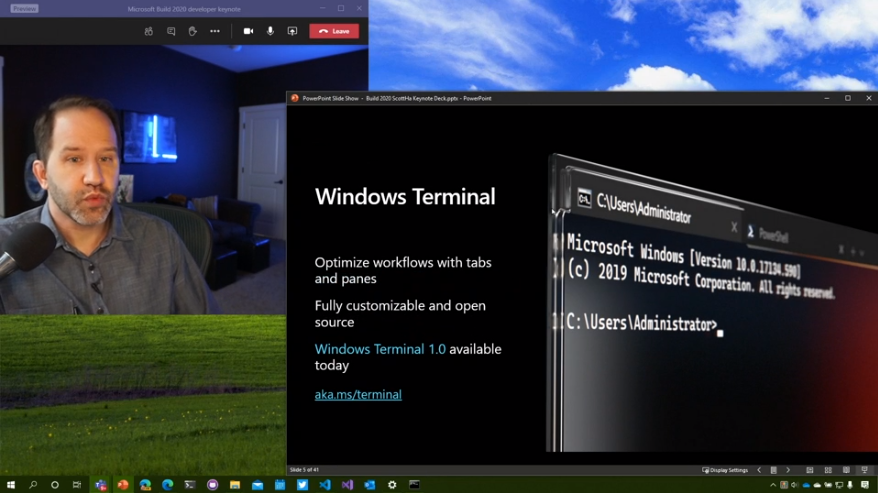Image resolution: width=878 pixels, height=493 pixels.
Task: Open Task View on the taskbar
Action: pyautogui.click(x=77, y=485)
